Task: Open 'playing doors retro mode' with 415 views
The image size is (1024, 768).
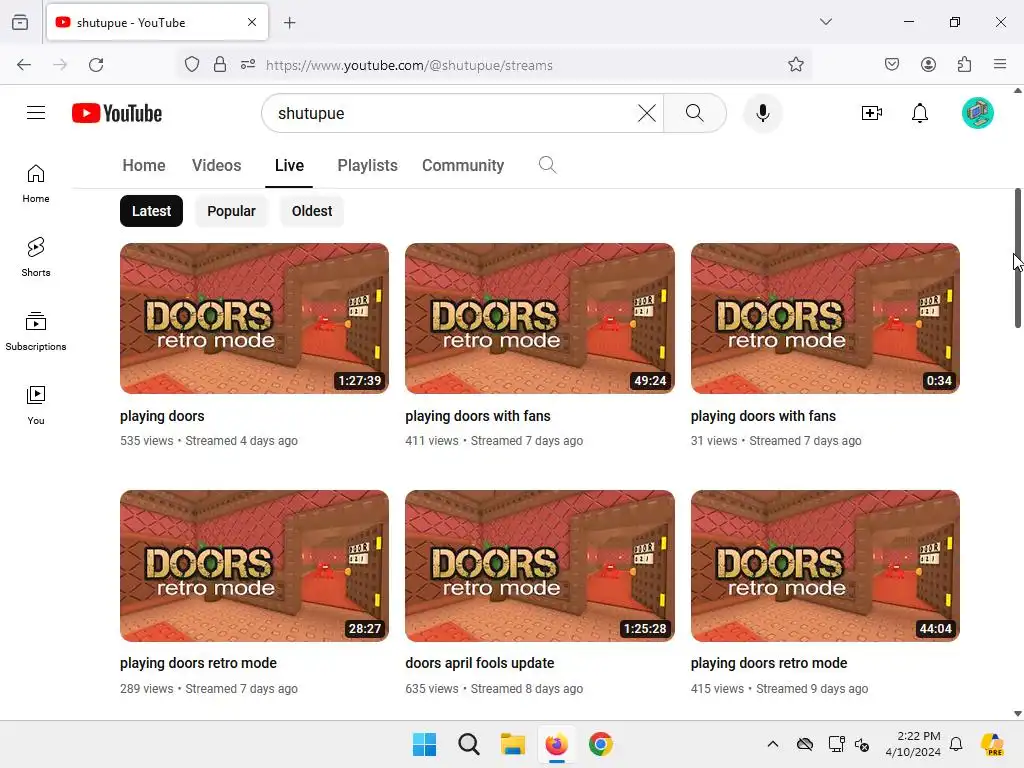Action: tap(769, 663)
